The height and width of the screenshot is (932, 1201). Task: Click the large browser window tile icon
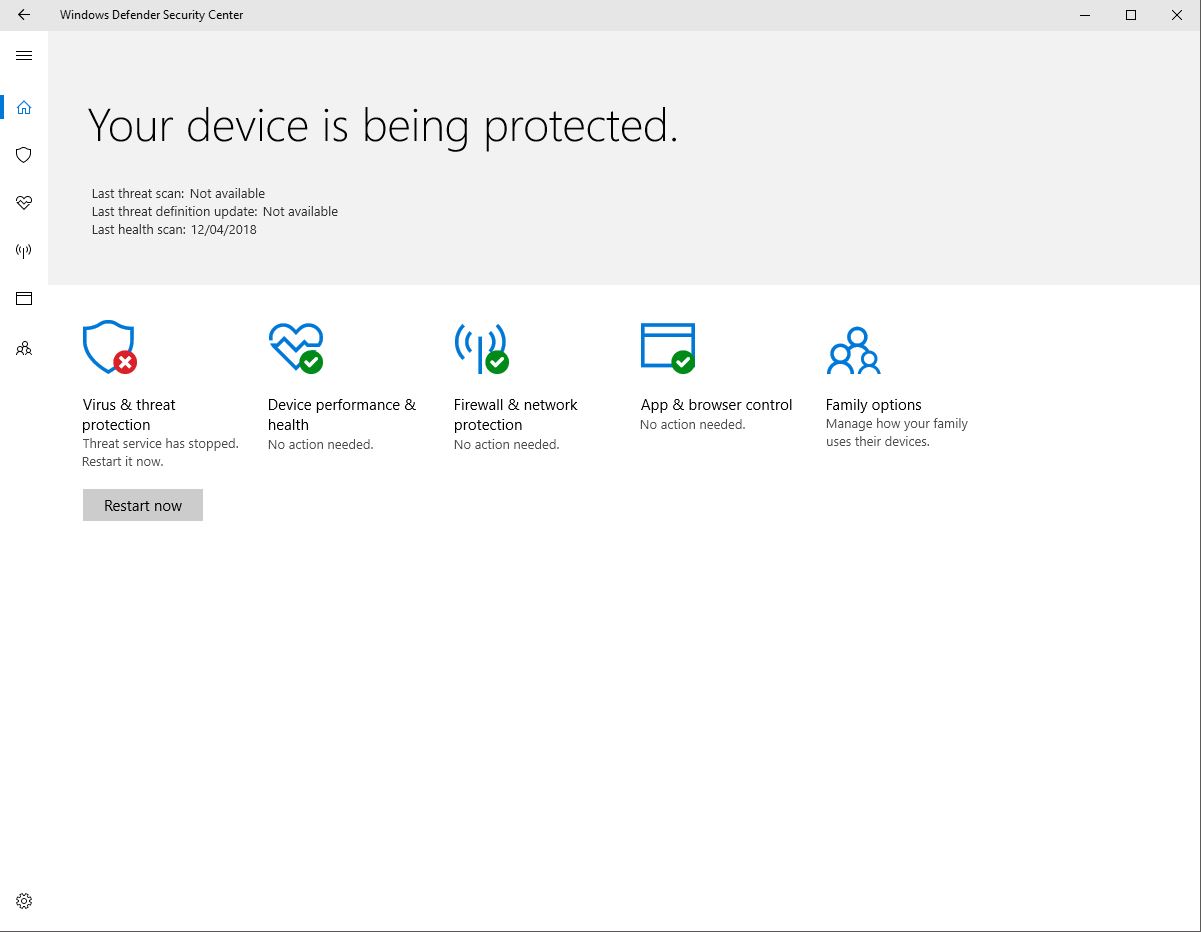(x=668, y=347)
